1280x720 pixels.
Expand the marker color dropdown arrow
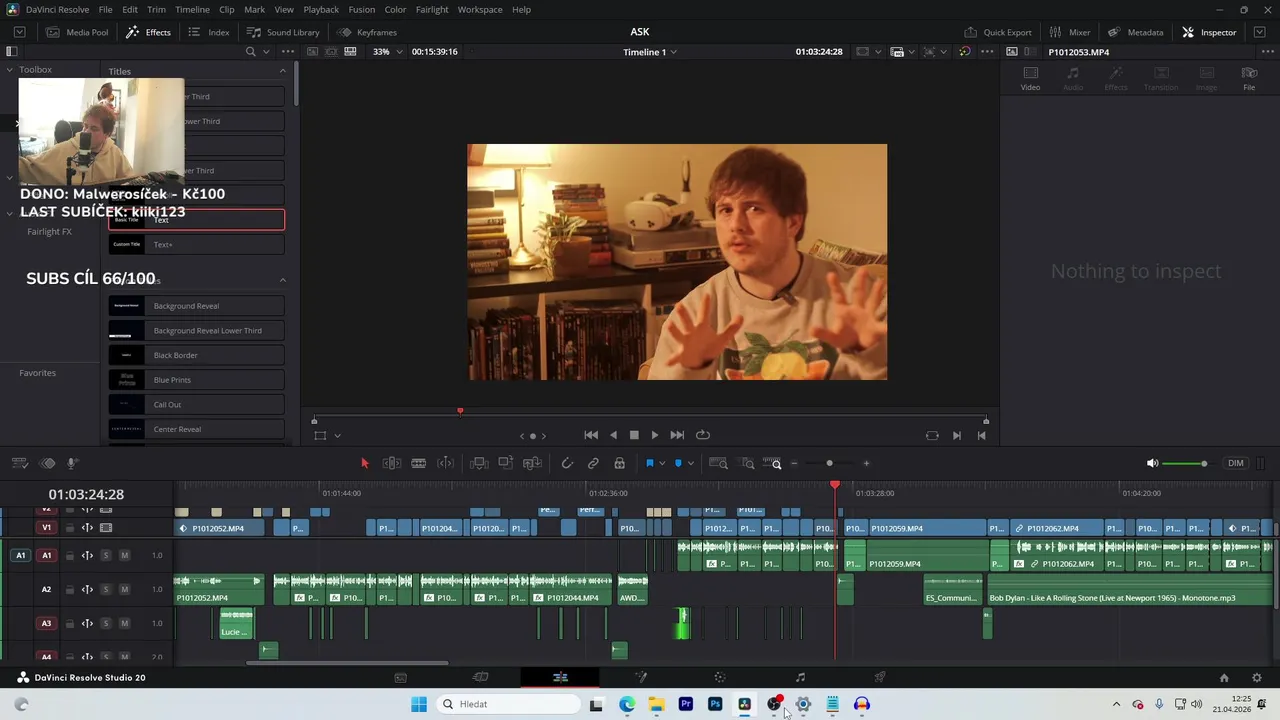pyautogui.click(x=691, y=463)
